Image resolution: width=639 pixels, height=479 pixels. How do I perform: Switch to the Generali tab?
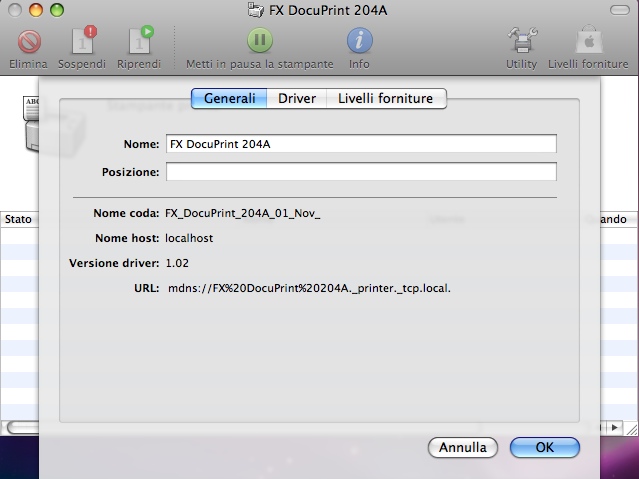pyautogui.click(x=229, y=98)
